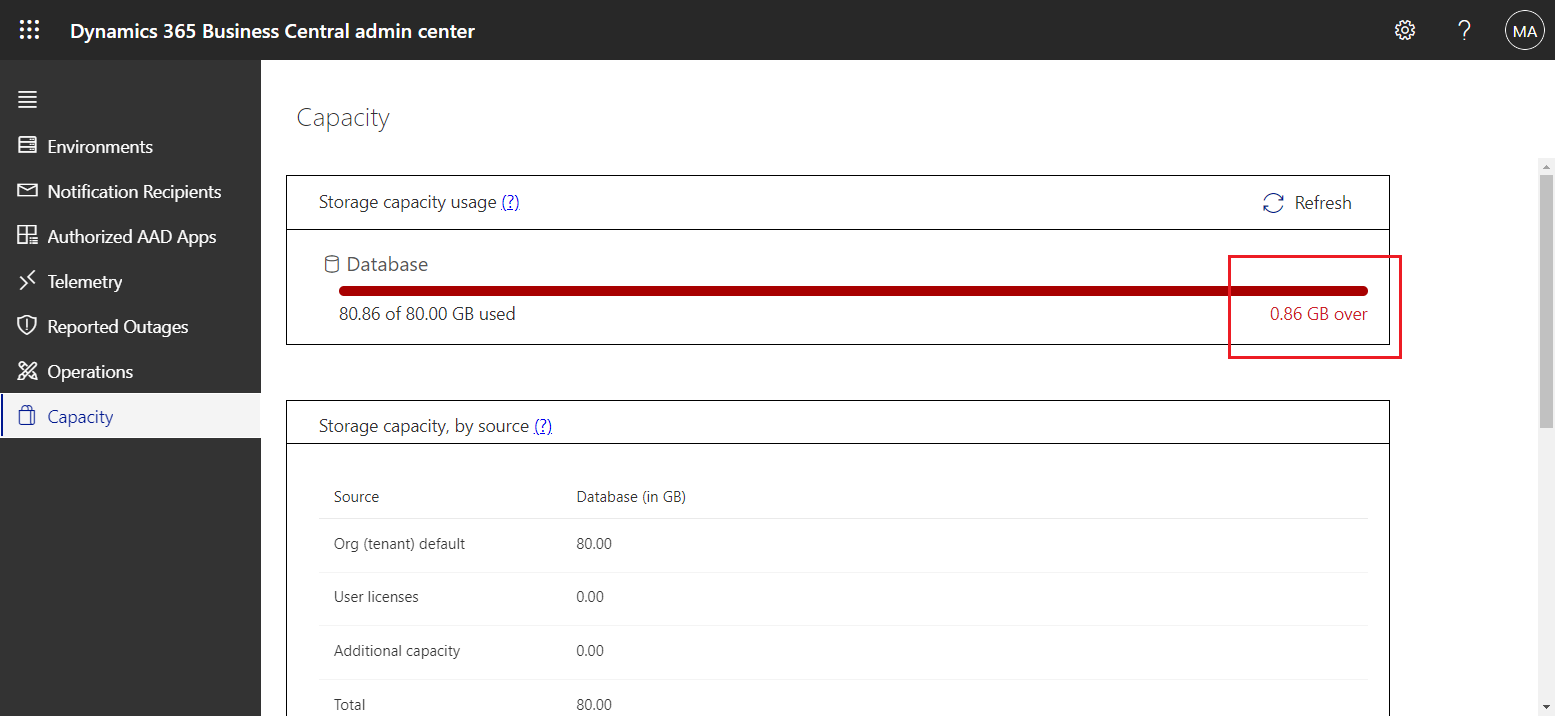Open help via the question mark icon

click(x=1464, y=29)
